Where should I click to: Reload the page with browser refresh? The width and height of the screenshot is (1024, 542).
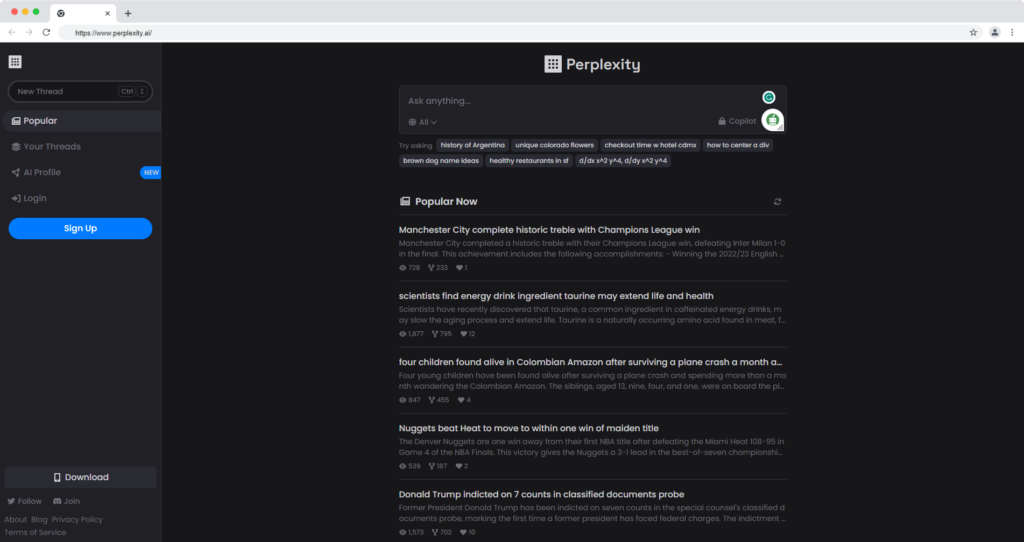pyautogui.click(x=46, y=33)
